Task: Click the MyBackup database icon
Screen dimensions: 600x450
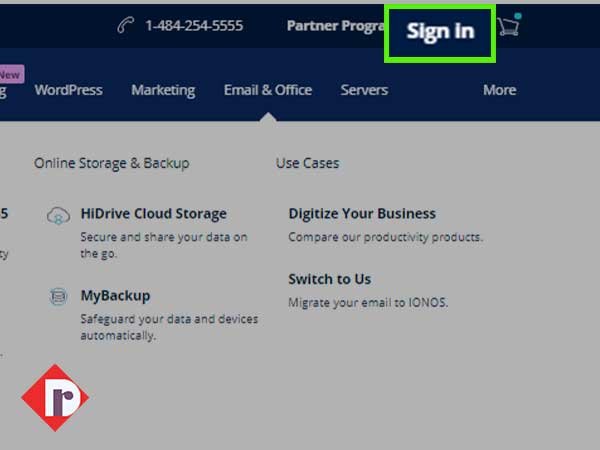Action: 58,297
